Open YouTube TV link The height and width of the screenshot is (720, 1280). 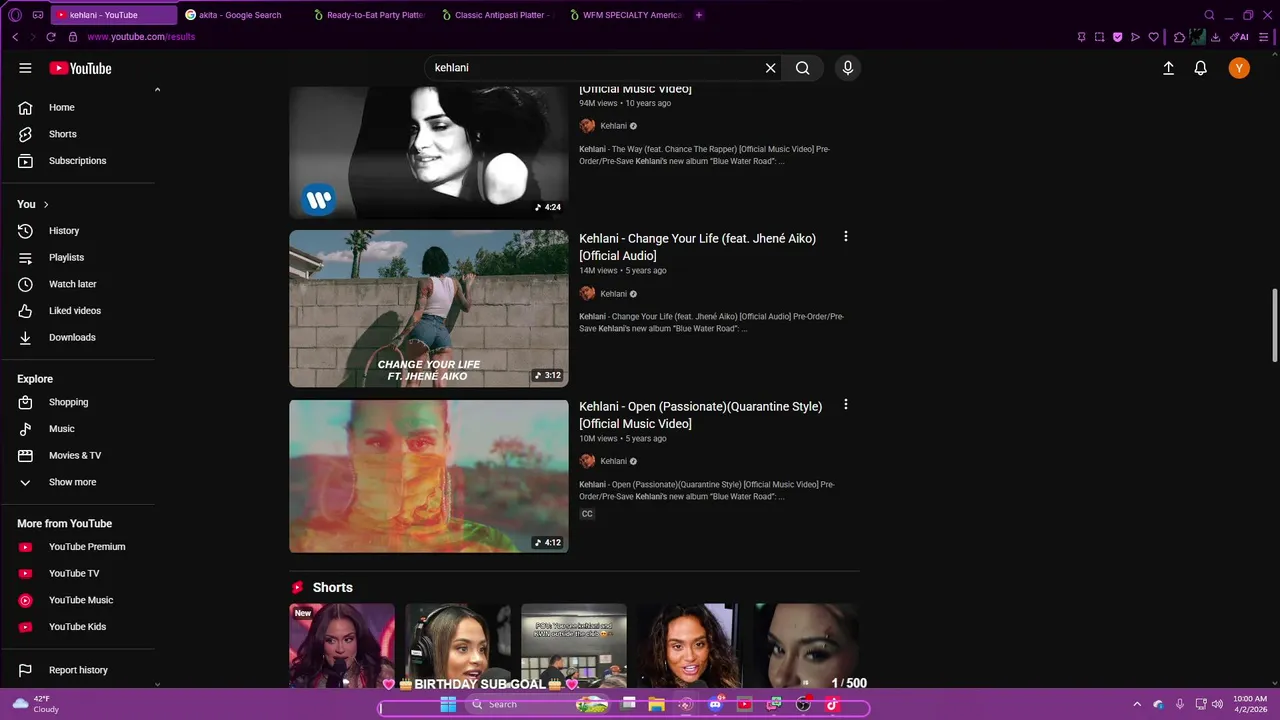pos(80,573)
